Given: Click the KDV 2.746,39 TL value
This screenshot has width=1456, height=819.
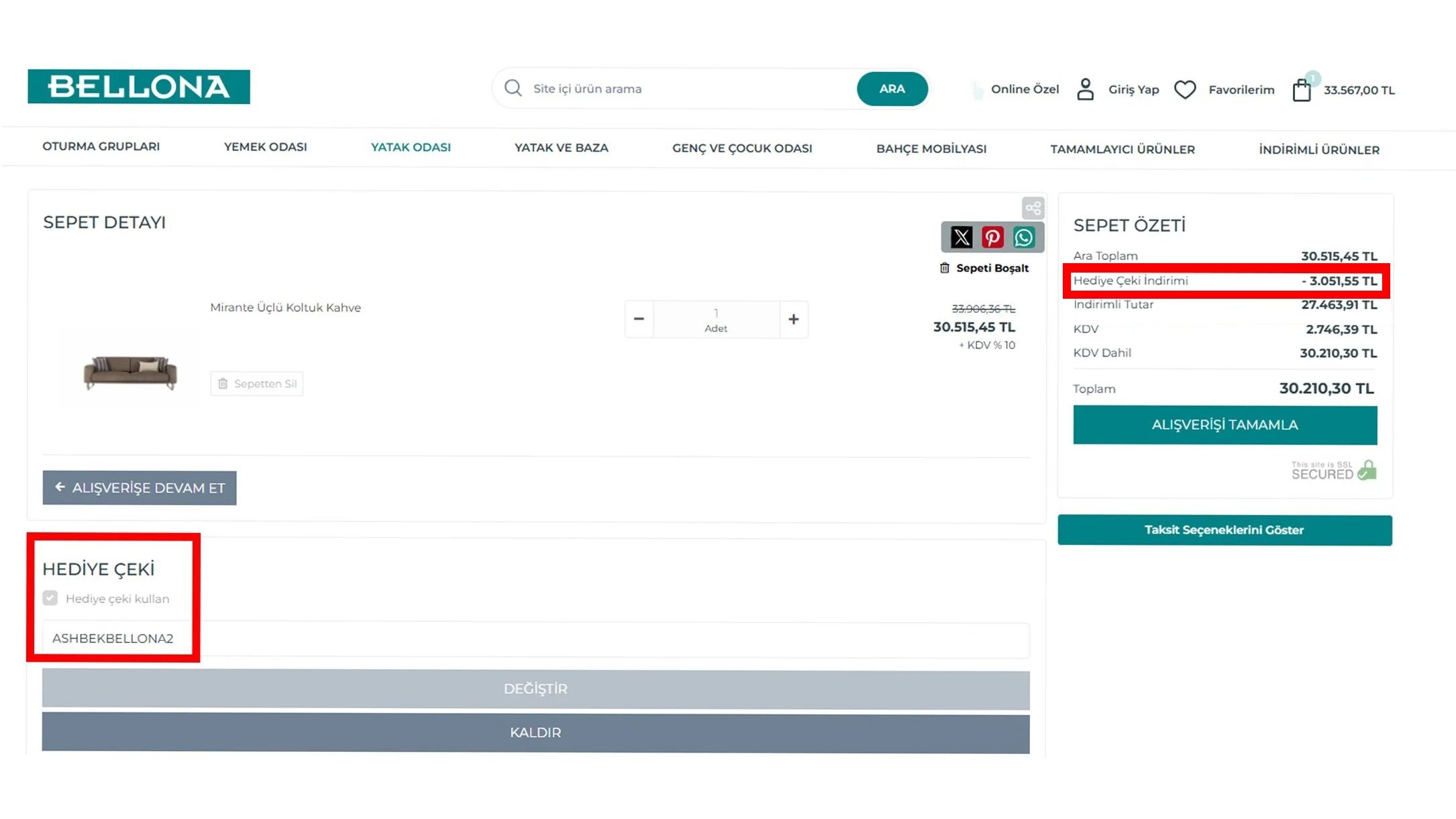Looking at the screenshot, I should 1341,329.
